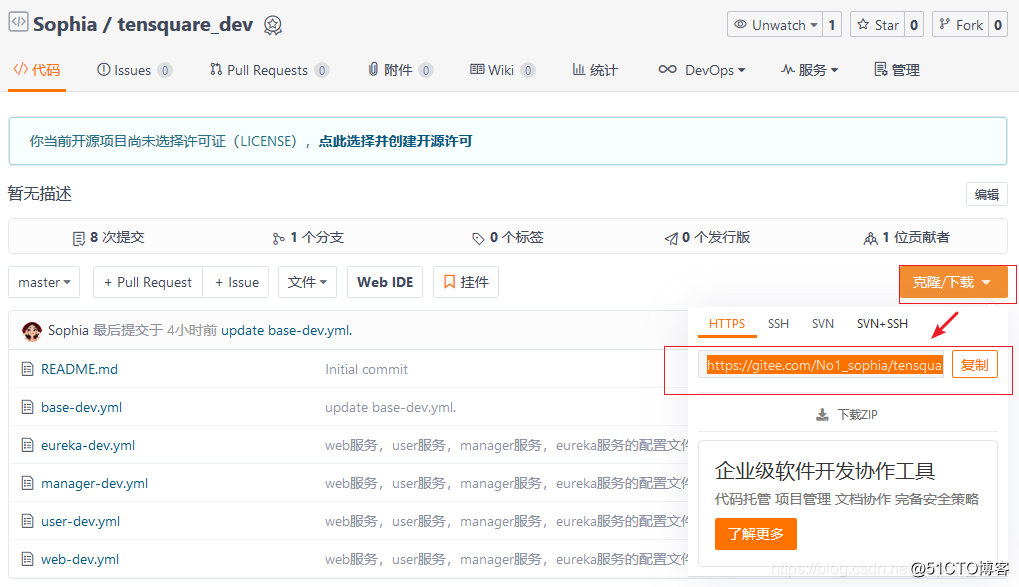Image resolution: width=1019 pixels, height=587 pixels.
Task: Click the Unwatch count 1
Action: (x=832, y=25)
